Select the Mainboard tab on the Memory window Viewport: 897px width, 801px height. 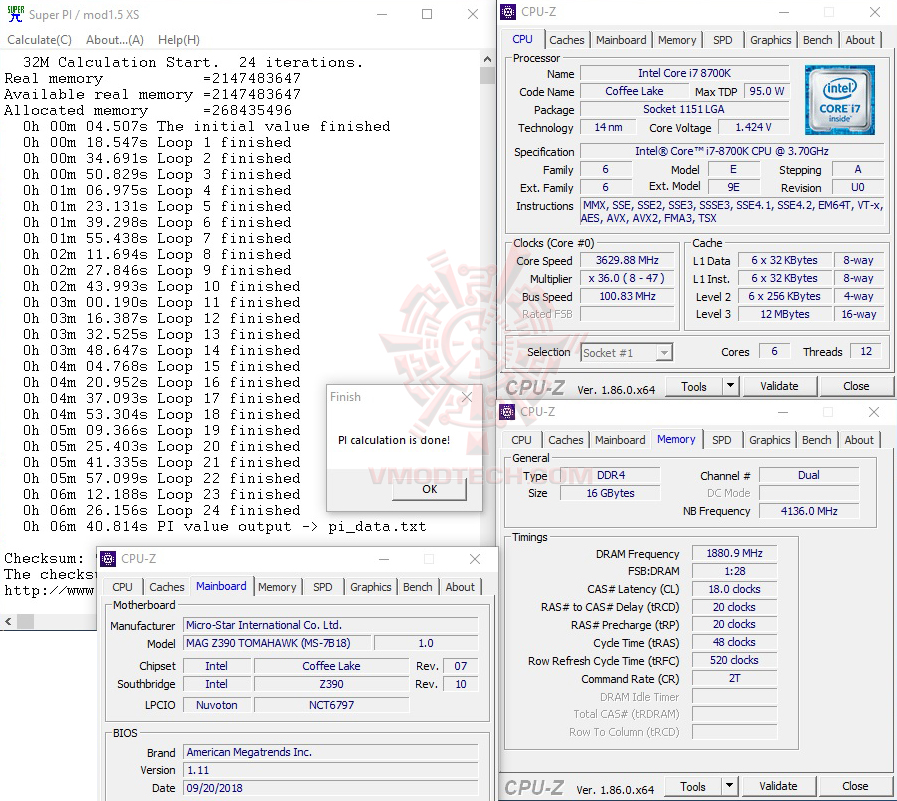pyautogui.click(x=620, y=440)
